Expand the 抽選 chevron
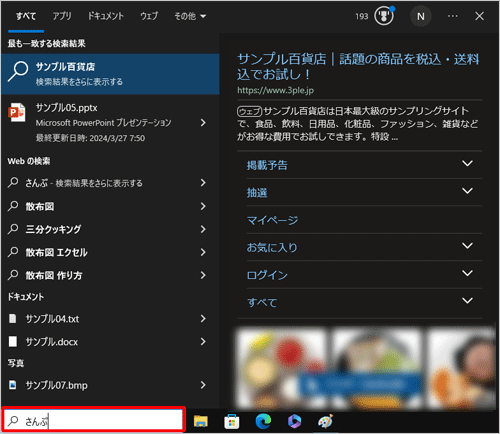500x434 pixels. pyautogui.click(x=468, y=191)
